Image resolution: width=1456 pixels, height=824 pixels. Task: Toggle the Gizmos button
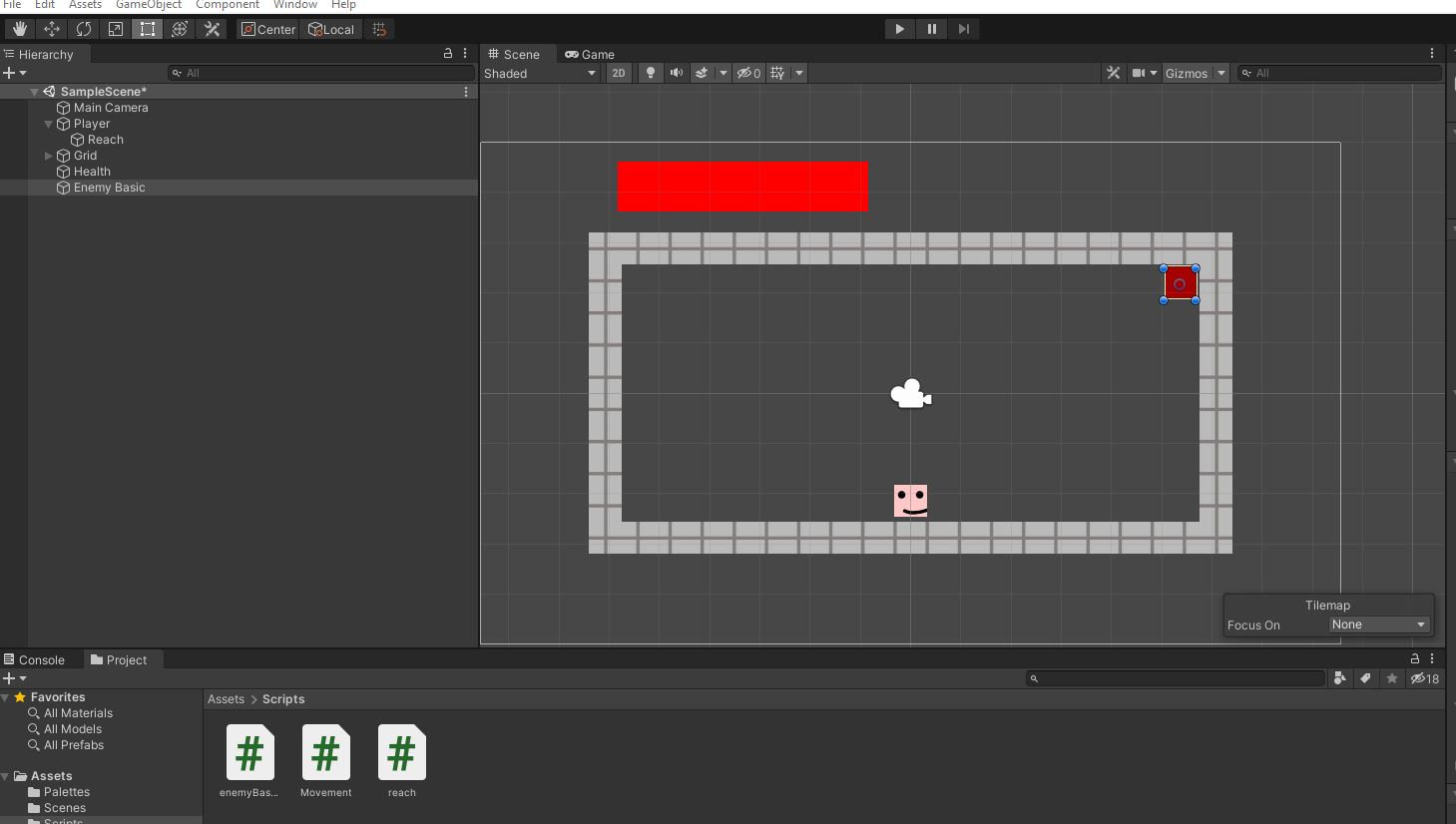pyautogui.click(x=1187, y=73)
